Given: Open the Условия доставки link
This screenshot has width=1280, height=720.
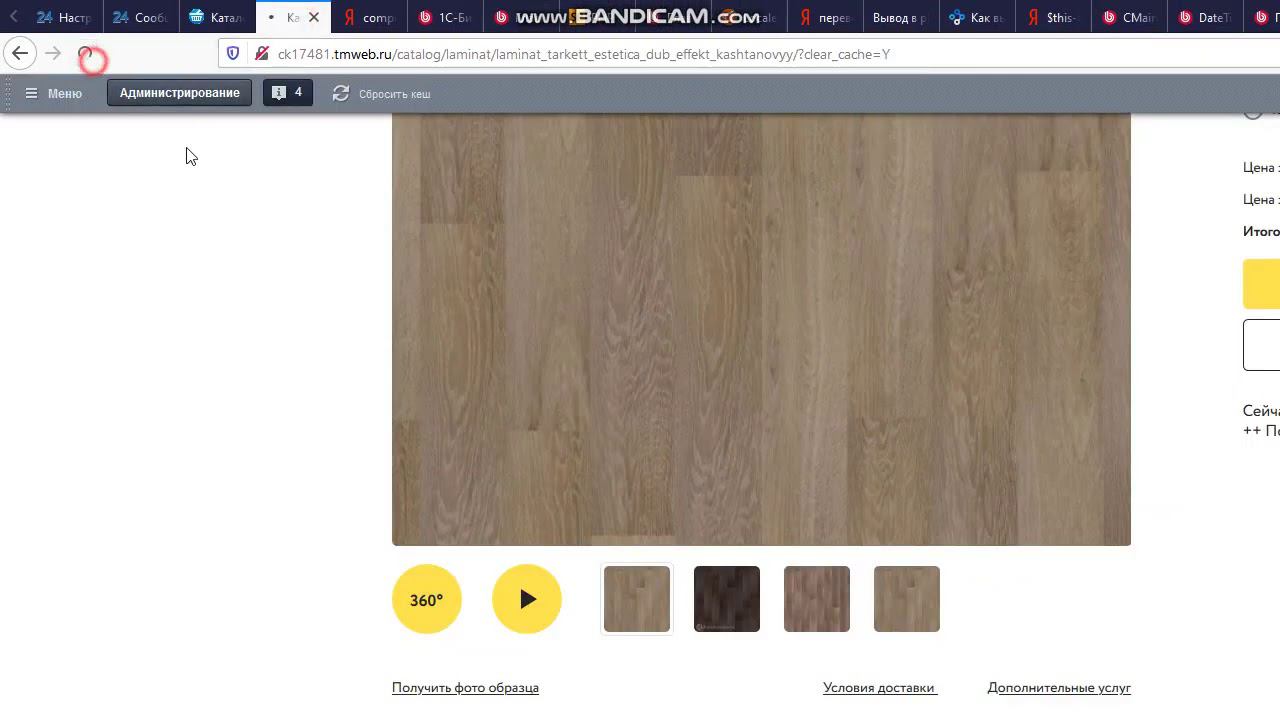Looking at the screenshot, I should click(x=879, y=687).
